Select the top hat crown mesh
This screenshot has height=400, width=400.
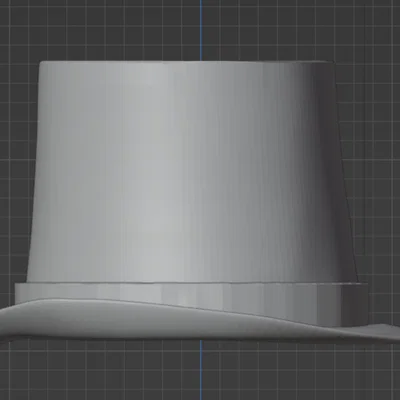[192, 172]
